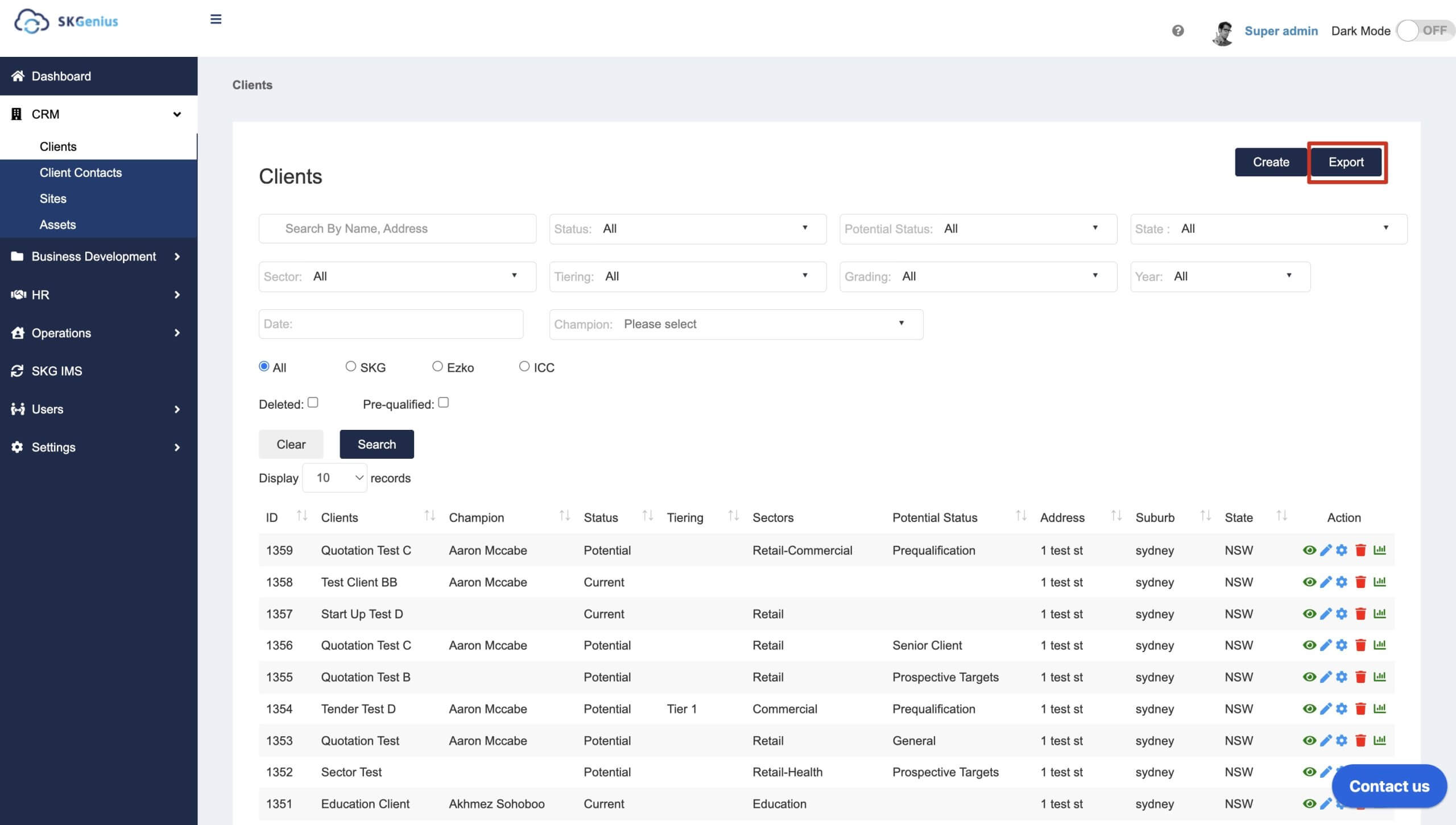
Task: Expand Business Development menu
Action: pos(98,256)
